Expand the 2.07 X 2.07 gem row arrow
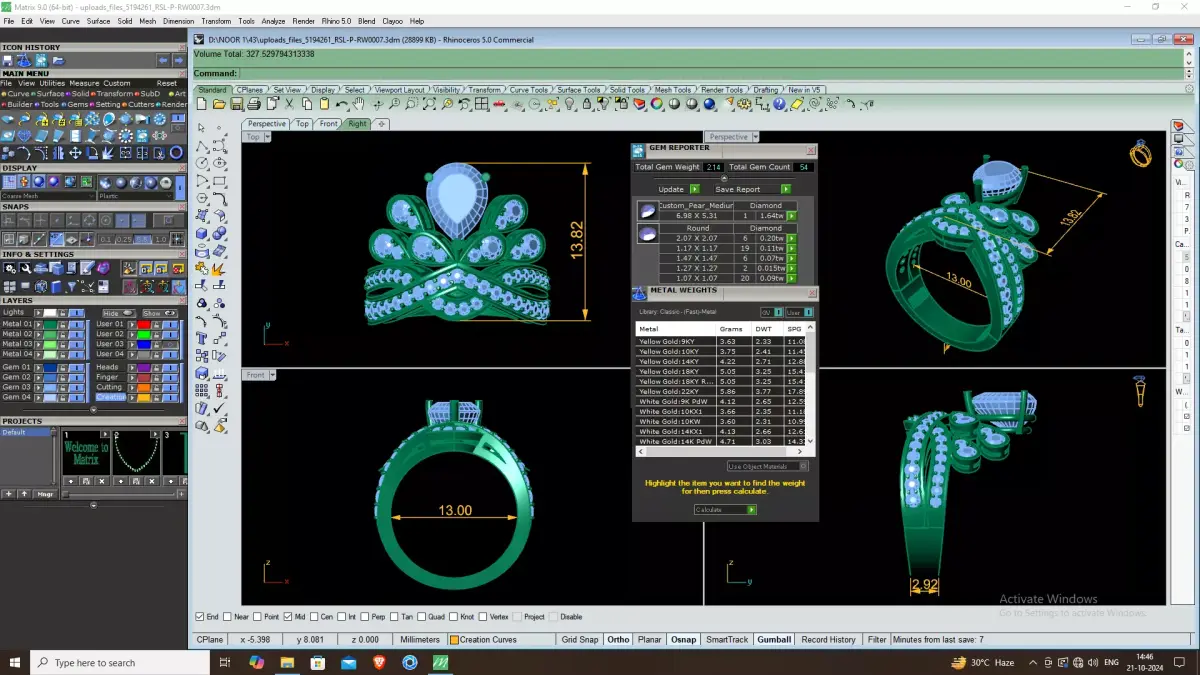Screen dimensions: 1200x675 792,238
